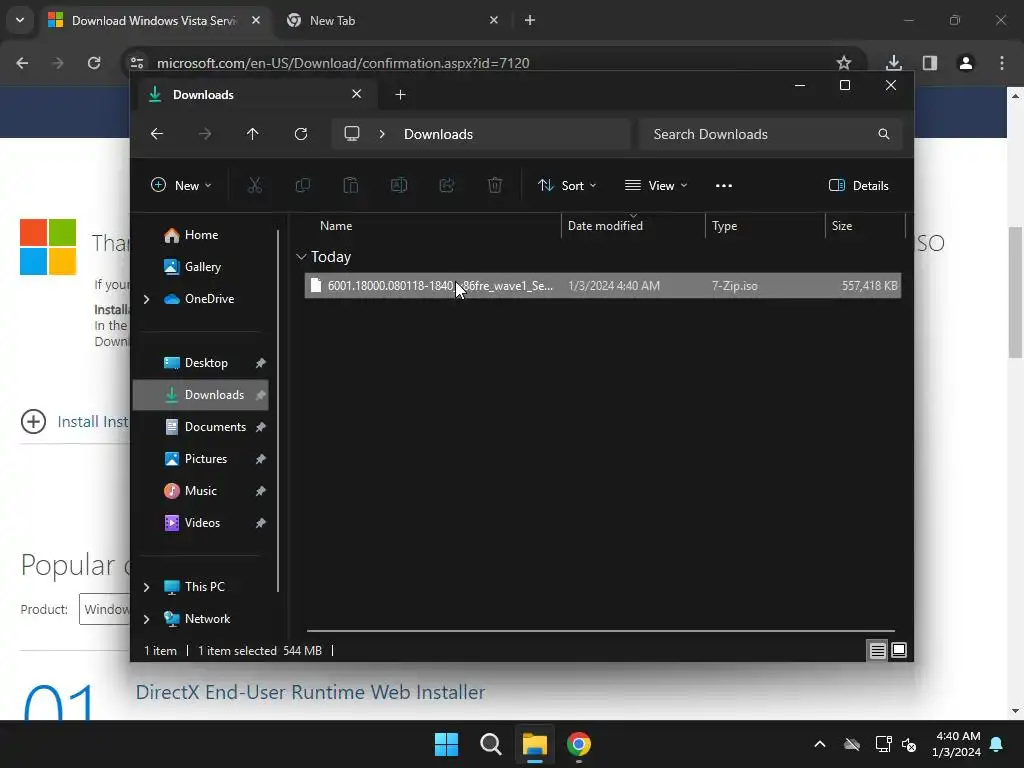
Task: Click the address bar path chevron
Action: 382,134
